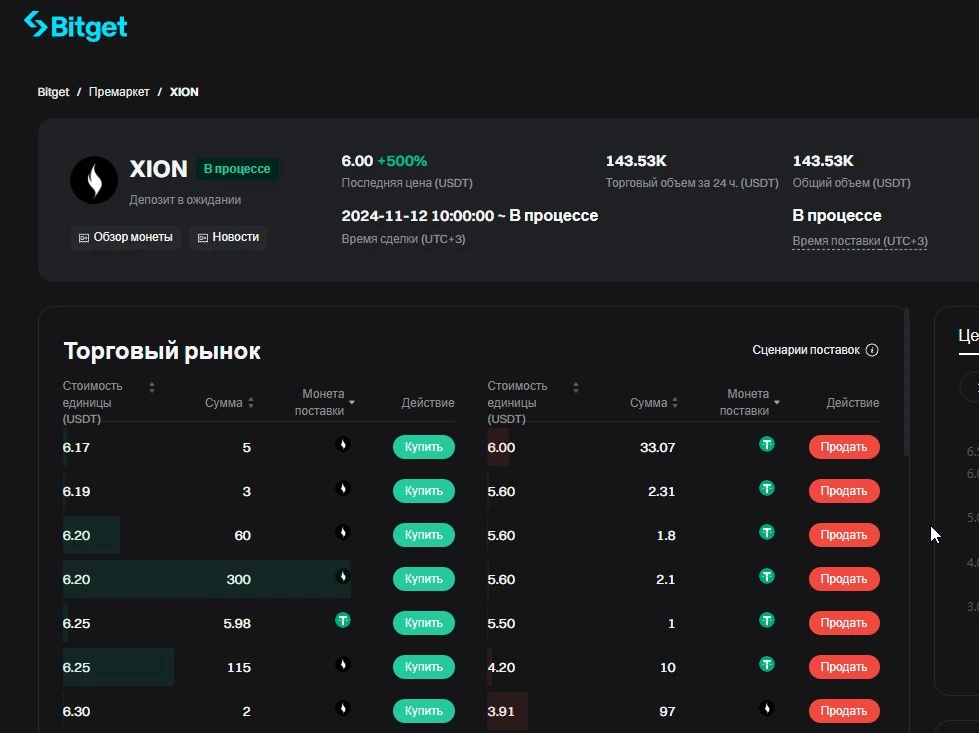The height and width of the screenshot is (733, 979).
Task: Select the В процессе status badge
Action: (237, 169)
